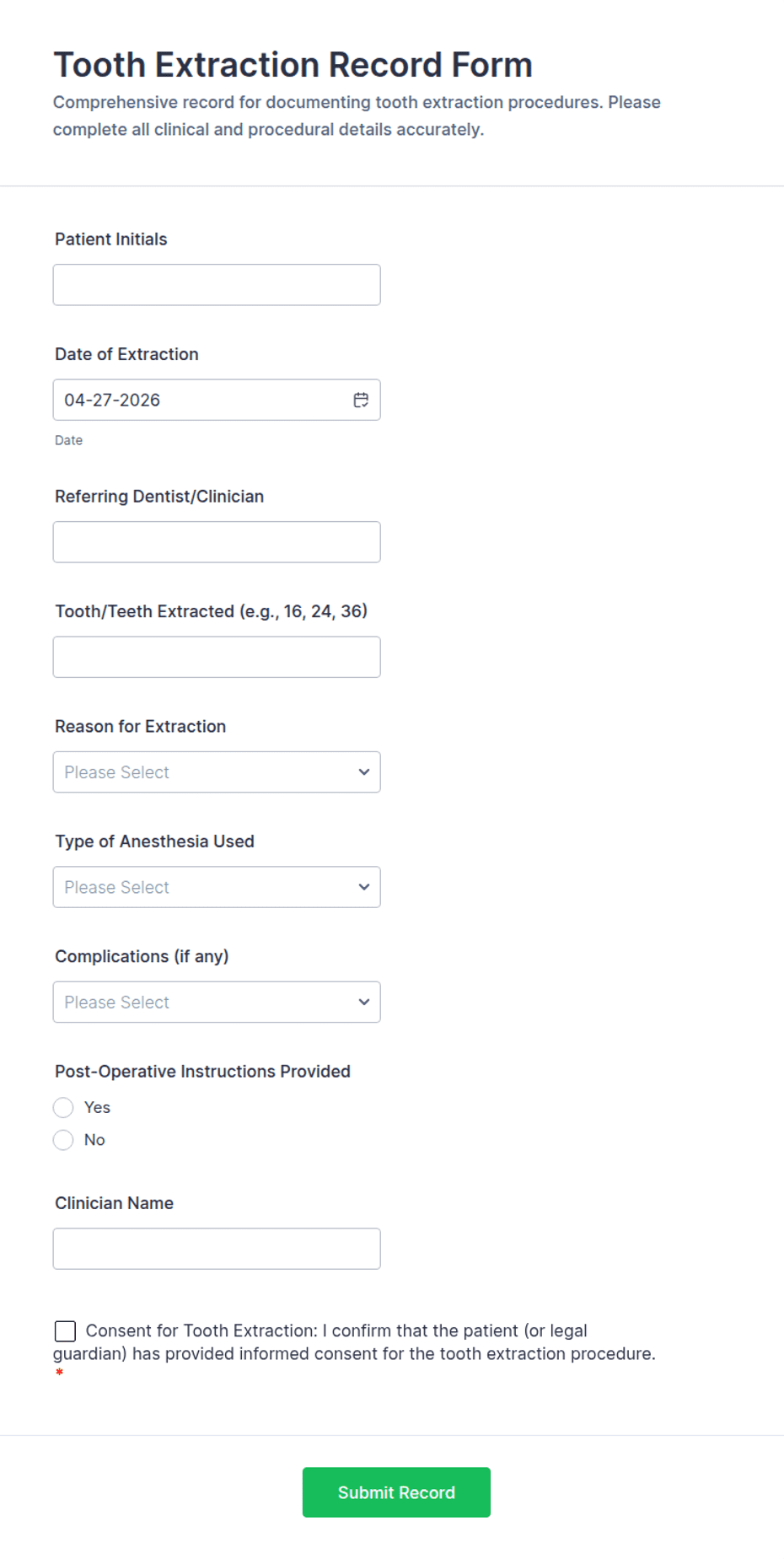Click the Clinician Name label

coord(115,1203)
